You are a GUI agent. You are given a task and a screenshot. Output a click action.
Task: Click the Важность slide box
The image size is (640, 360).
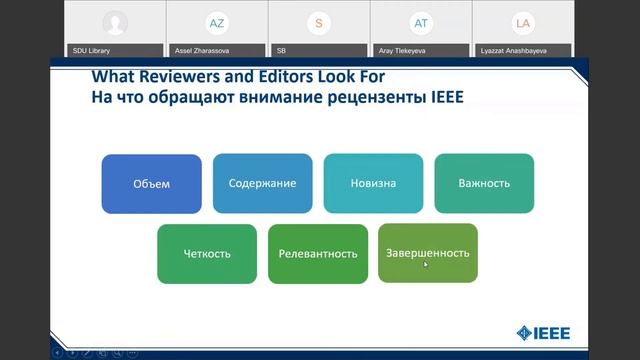pos(484,183)
